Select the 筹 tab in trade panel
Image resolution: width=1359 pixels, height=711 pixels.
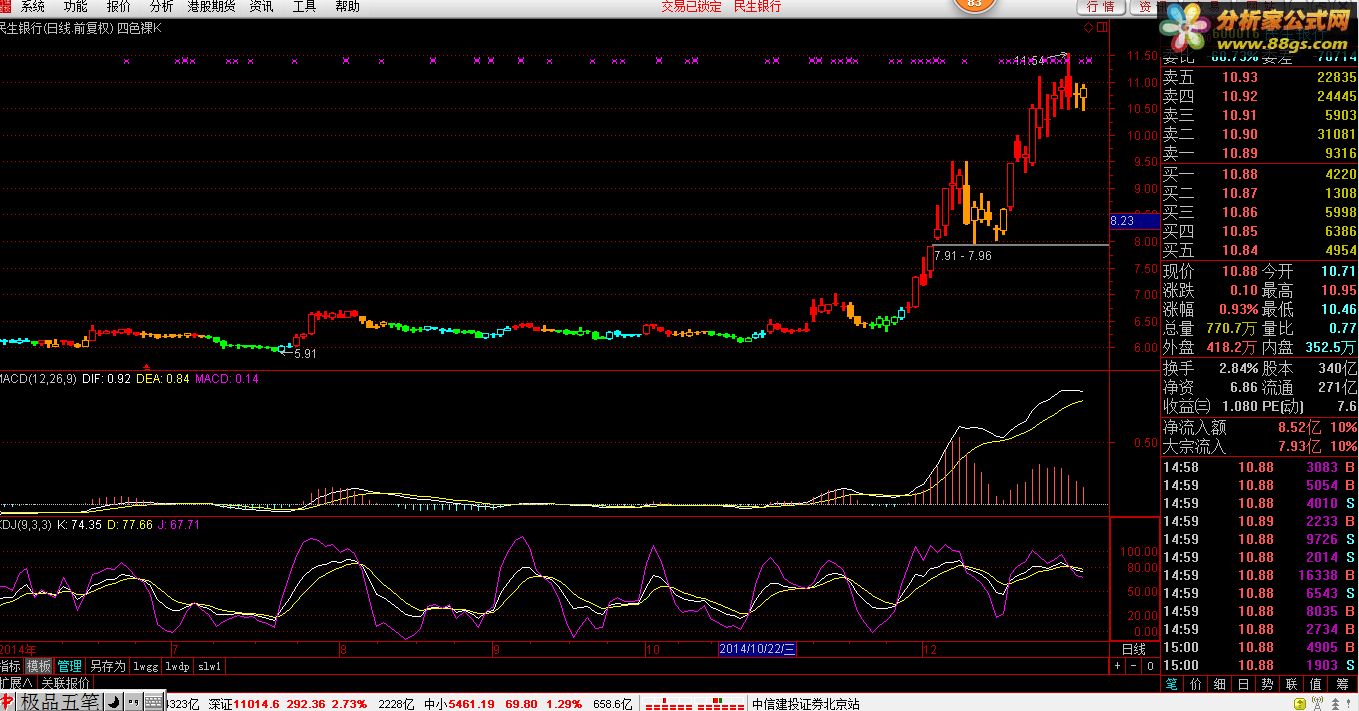click(x=1341, y=685)
